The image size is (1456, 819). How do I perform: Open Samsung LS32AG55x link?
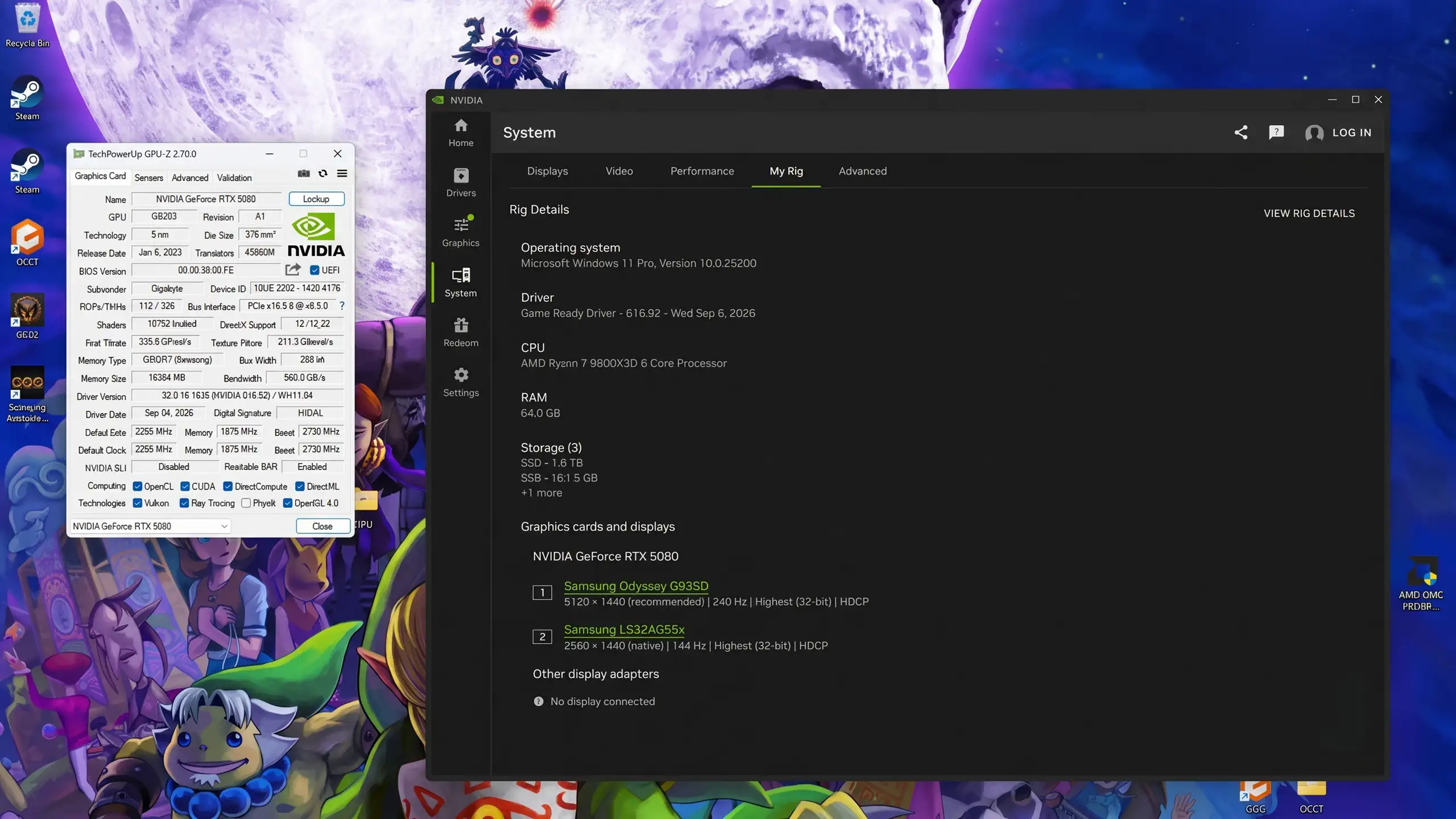[x=624, y=630]
